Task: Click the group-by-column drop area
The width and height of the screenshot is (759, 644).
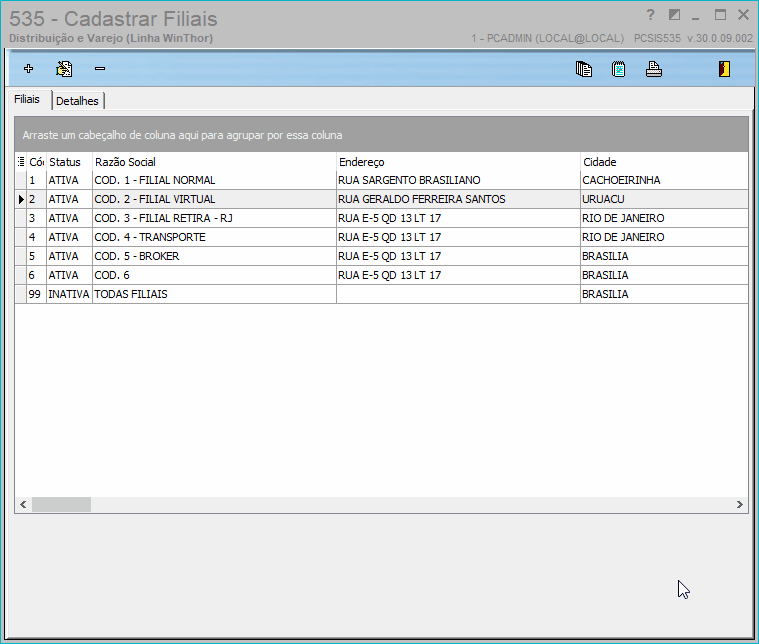Action: coord(381,135)
